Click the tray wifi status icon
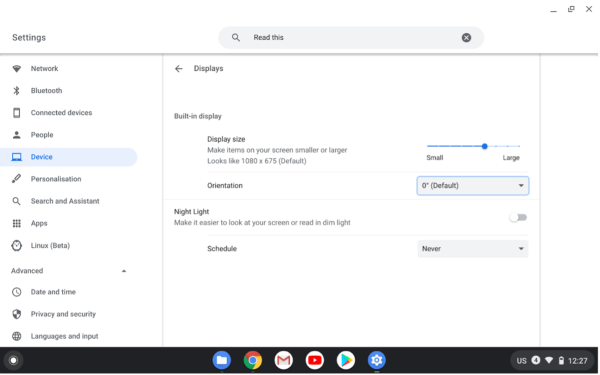This screenshot has height=375, width=600. tap(549, 360)
